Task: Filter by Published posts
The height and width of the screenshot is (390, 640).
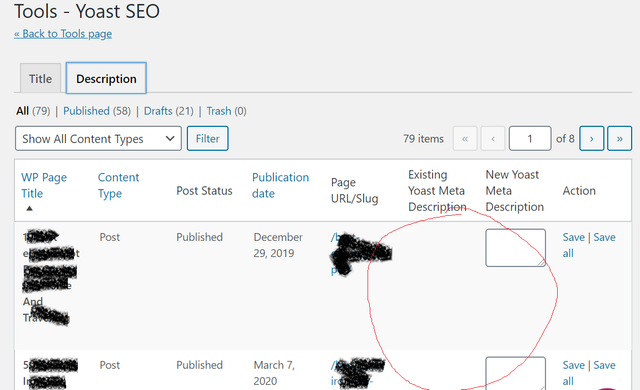Action: (86, 111)
